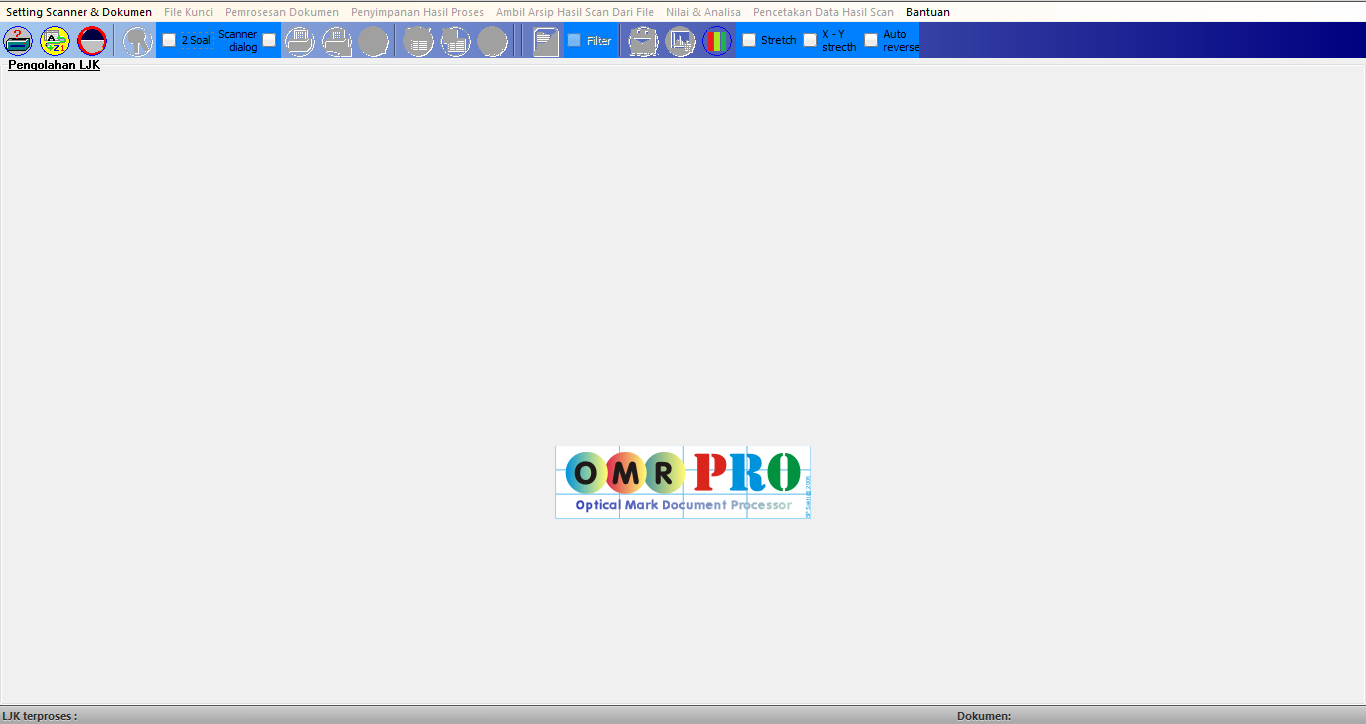Toggle the Scanner dialog checkbox
This screenshot has height=724, width=1366.
(268, 39)
